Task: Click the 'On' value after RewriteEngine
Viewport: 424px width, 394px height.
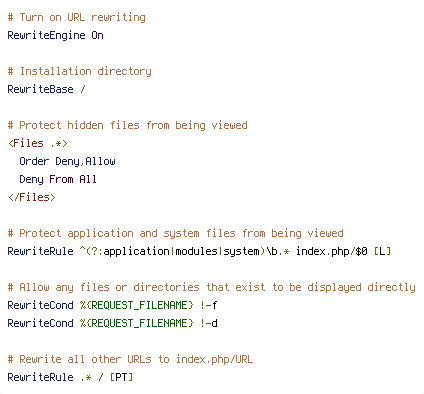Action: tap(97, 35)
